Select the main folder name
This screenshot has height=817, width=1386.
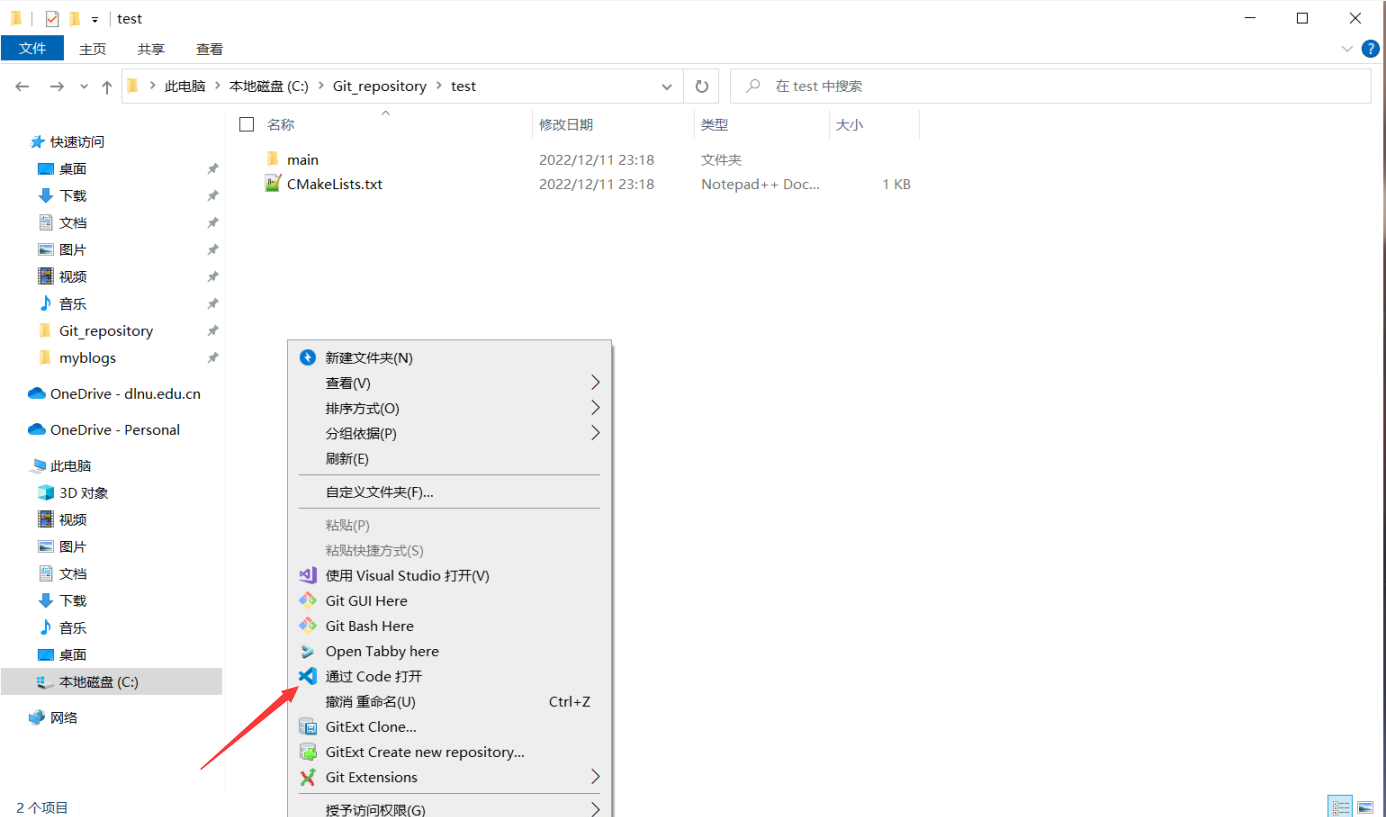coord(302,160)
